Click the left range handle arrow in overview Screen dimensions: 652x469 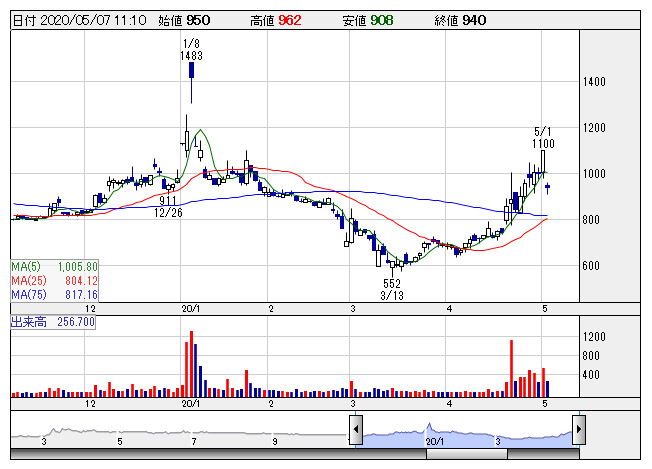pyautogui.click(x=354, y=431)
